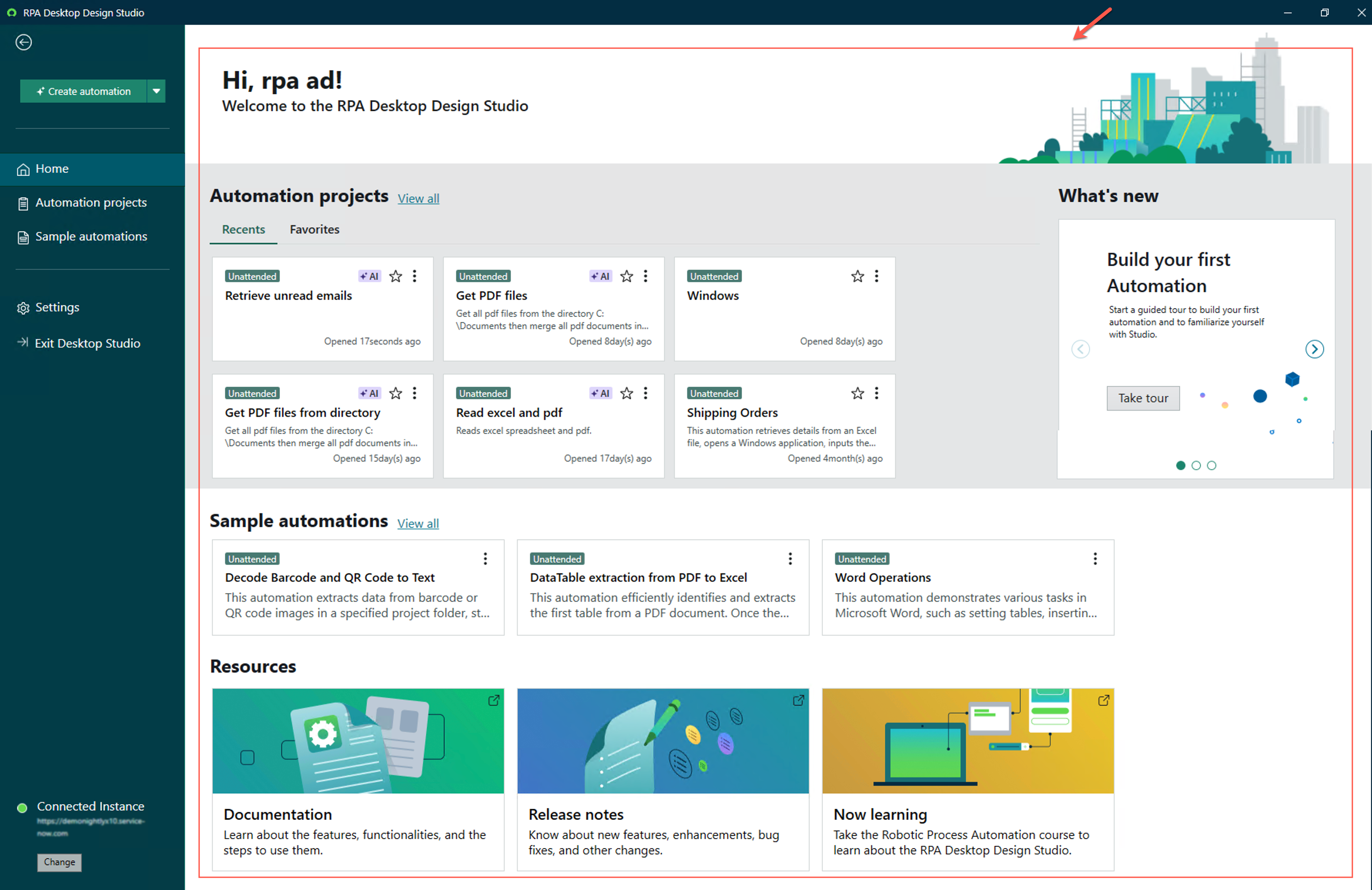
Task: Open more options for Decode Barcode and QR Code
Action: 485,559
